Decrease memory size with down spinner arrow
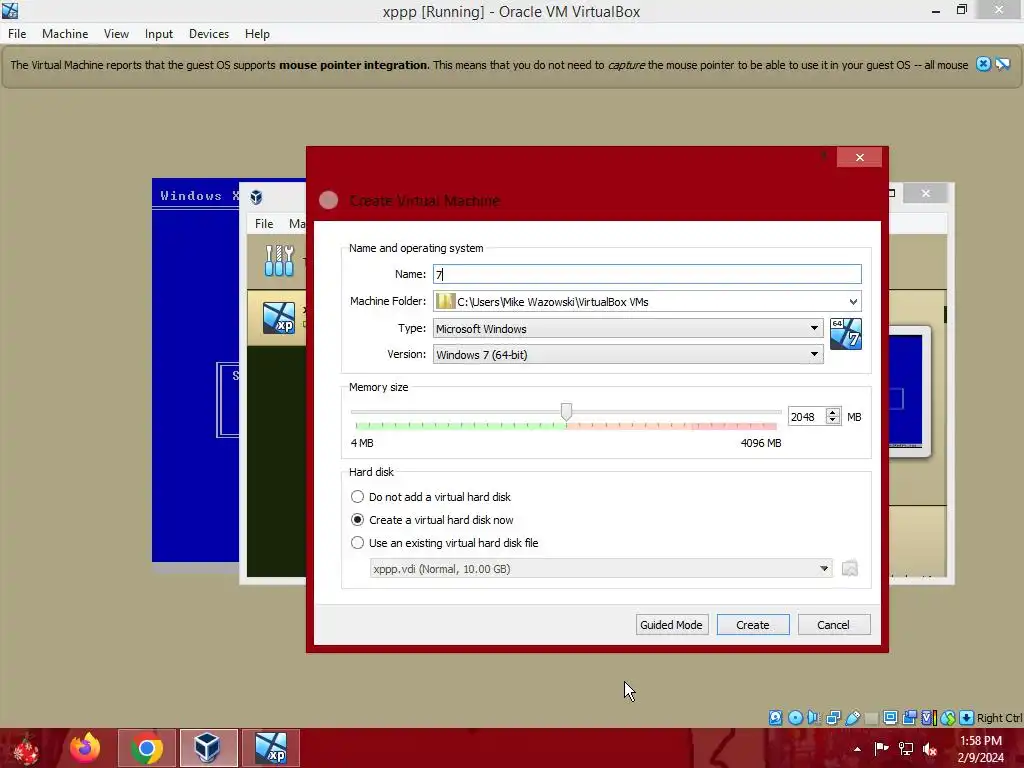The image size is (1024, 768). pos(833,421)
